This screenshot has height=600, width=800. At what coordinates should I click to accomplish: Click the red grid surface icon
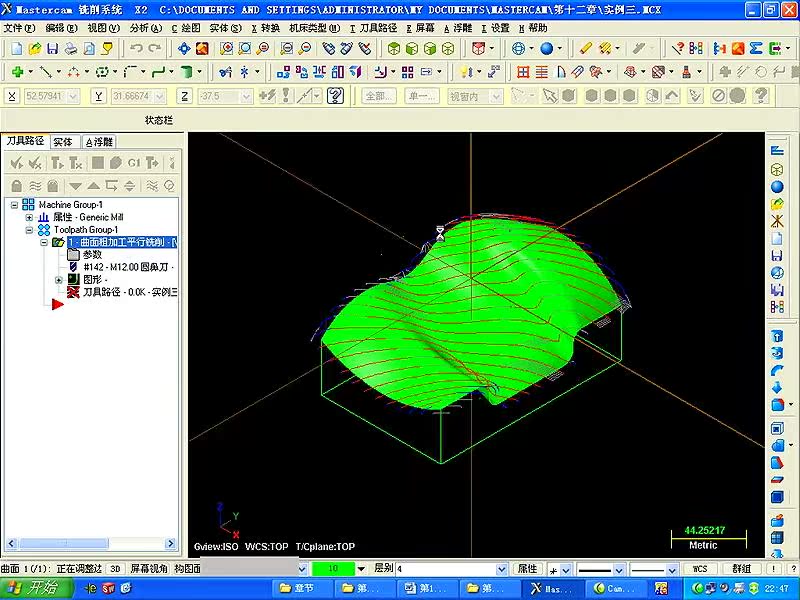coord(523,72)
